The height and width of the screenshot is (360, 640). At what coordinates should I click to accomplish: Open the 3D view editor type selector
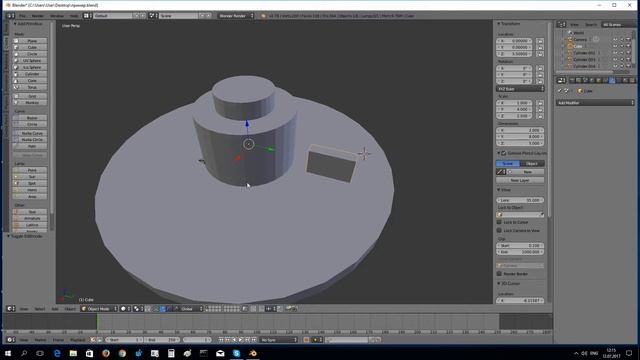(x=11, y=309)
